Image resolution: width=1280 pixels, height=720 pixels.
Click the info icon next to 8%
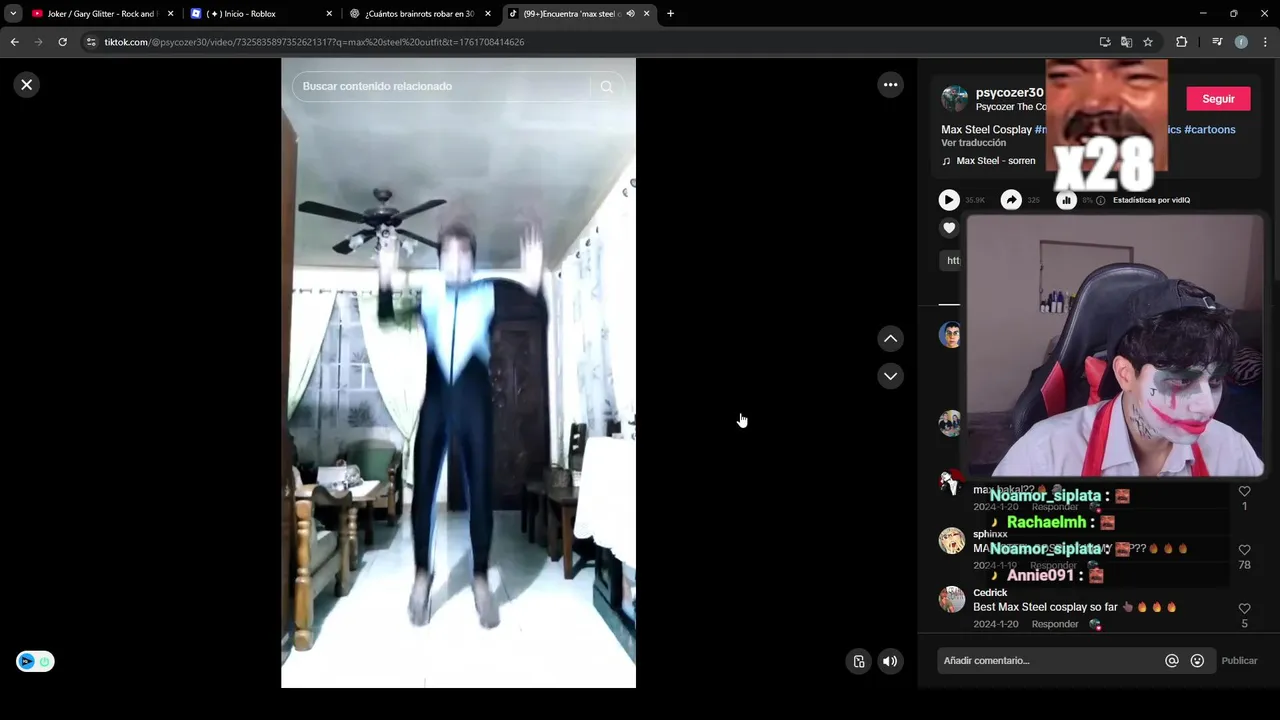click(1101, 200)
